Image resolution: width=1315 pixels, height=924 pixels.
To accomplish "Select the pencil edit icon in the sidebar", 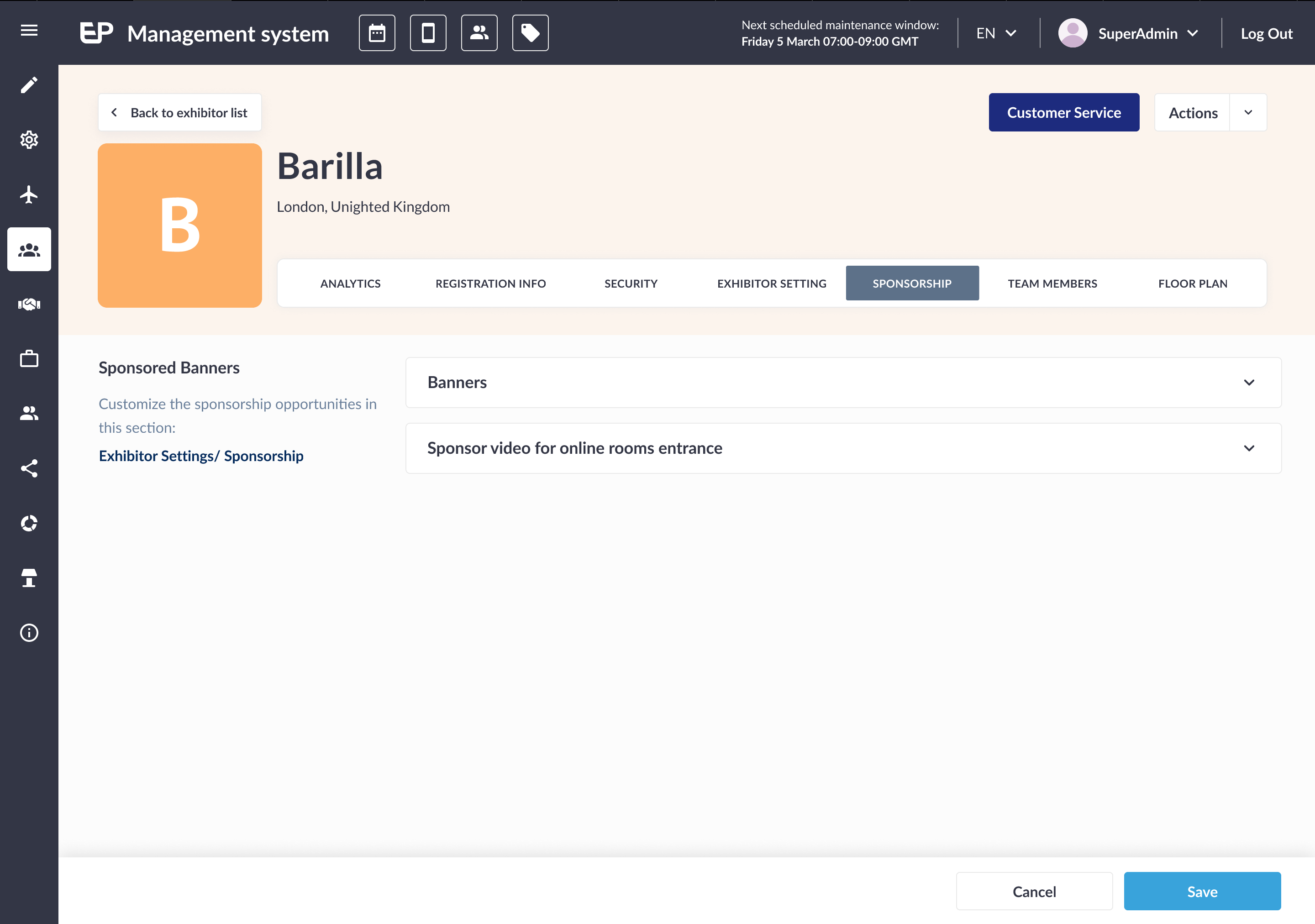I will coord(29,85).
